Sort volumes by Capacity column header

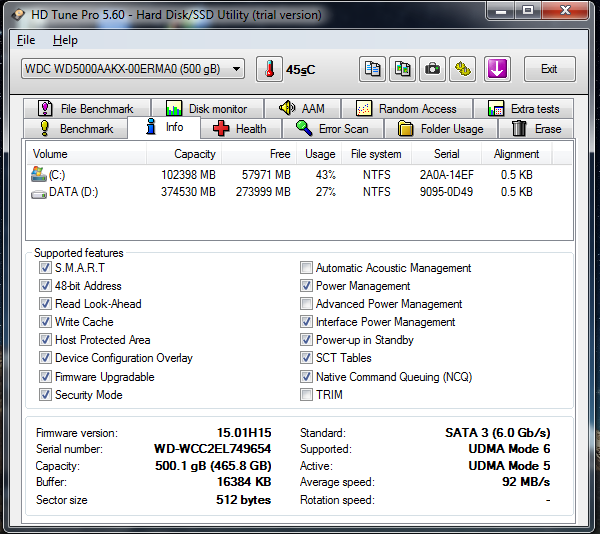pos(194,154)
